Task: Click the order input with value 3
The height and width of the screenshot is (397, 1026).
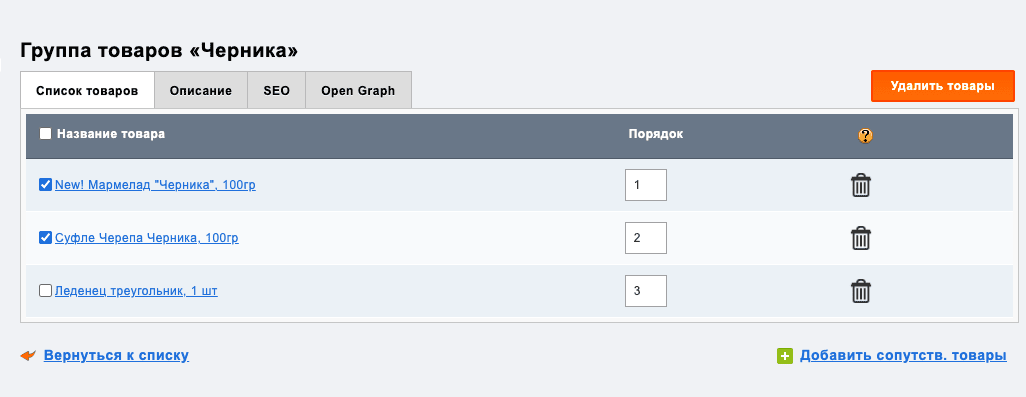Action: click(646, 291)
